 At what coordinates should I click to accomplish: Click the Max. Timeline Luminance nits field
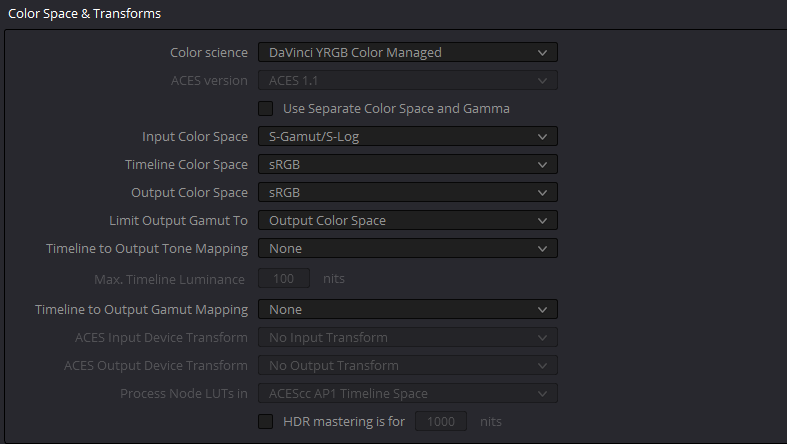click(x=284, y=278)
